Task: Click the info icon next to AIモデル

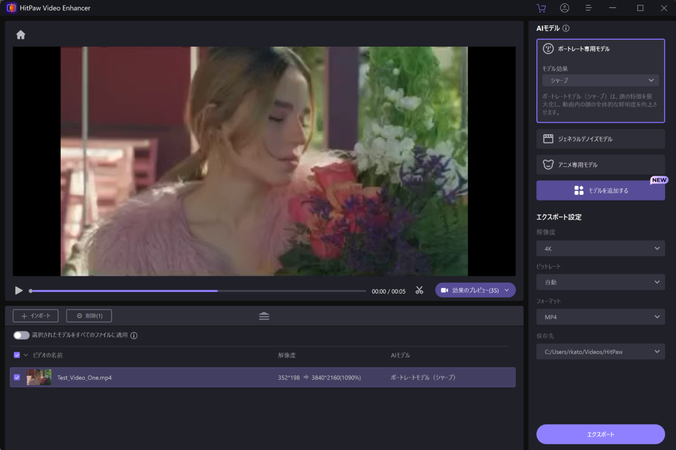Action: point(566,29)
